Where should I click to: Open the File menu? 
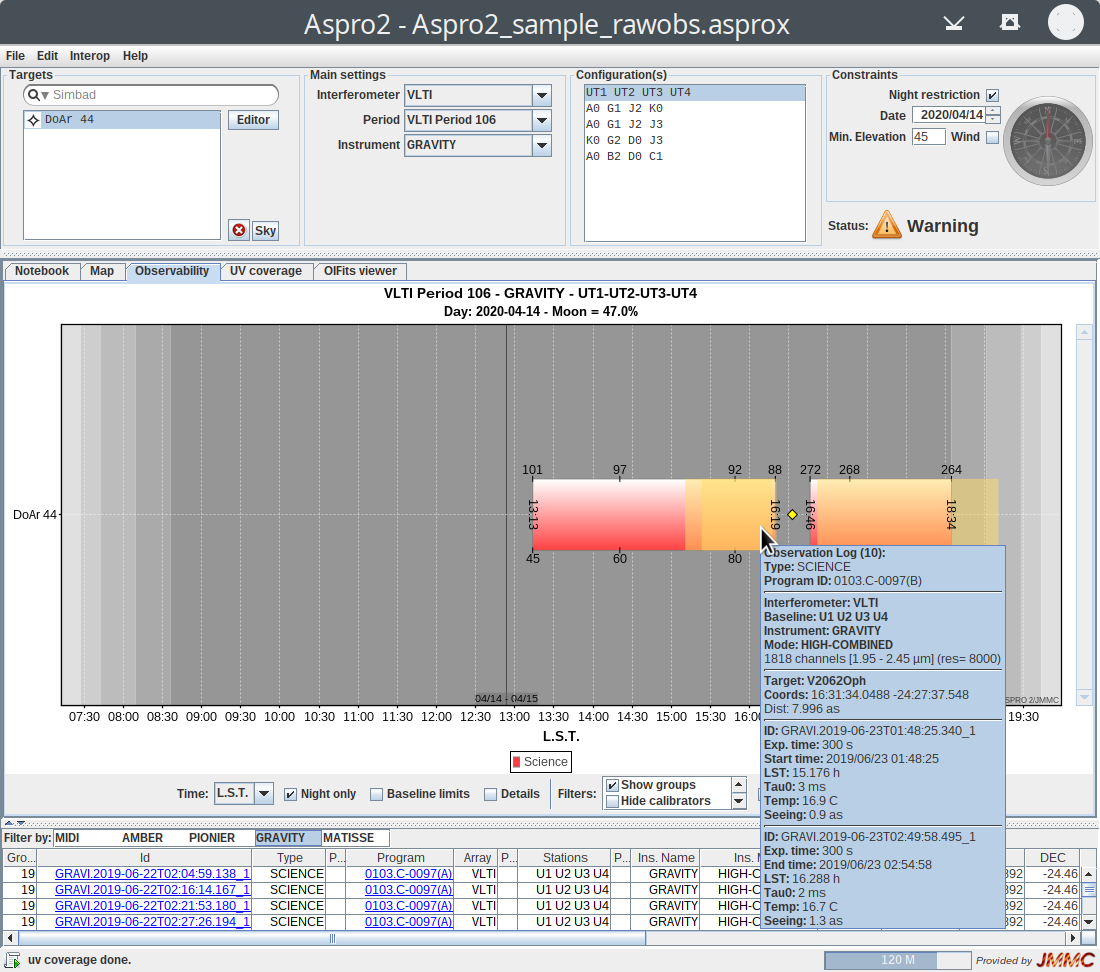pyautogui.click(x=15, y=56)
